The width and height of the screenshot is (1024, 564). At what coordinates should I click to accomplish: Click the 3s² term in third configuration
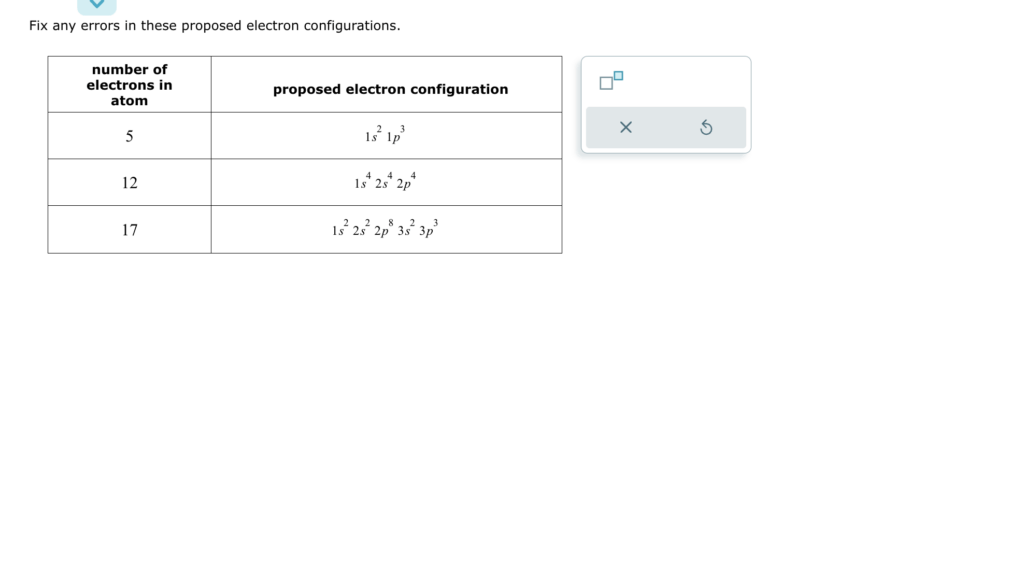pos(406,230)
